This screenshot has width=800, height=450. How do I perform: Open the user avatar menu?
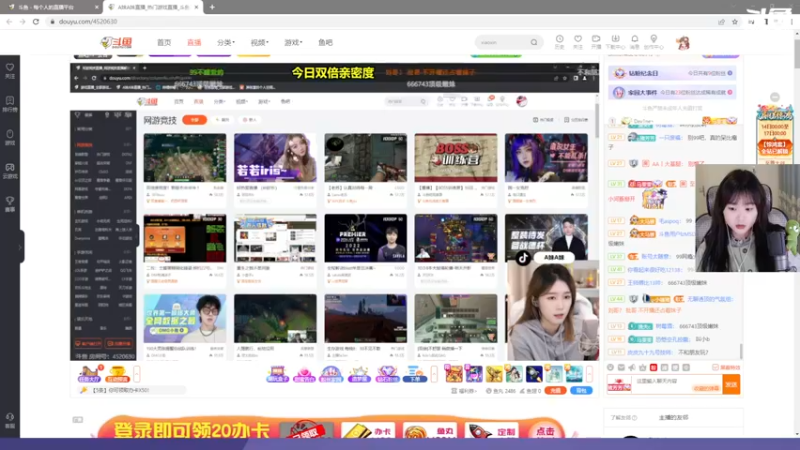coord(683,43)
